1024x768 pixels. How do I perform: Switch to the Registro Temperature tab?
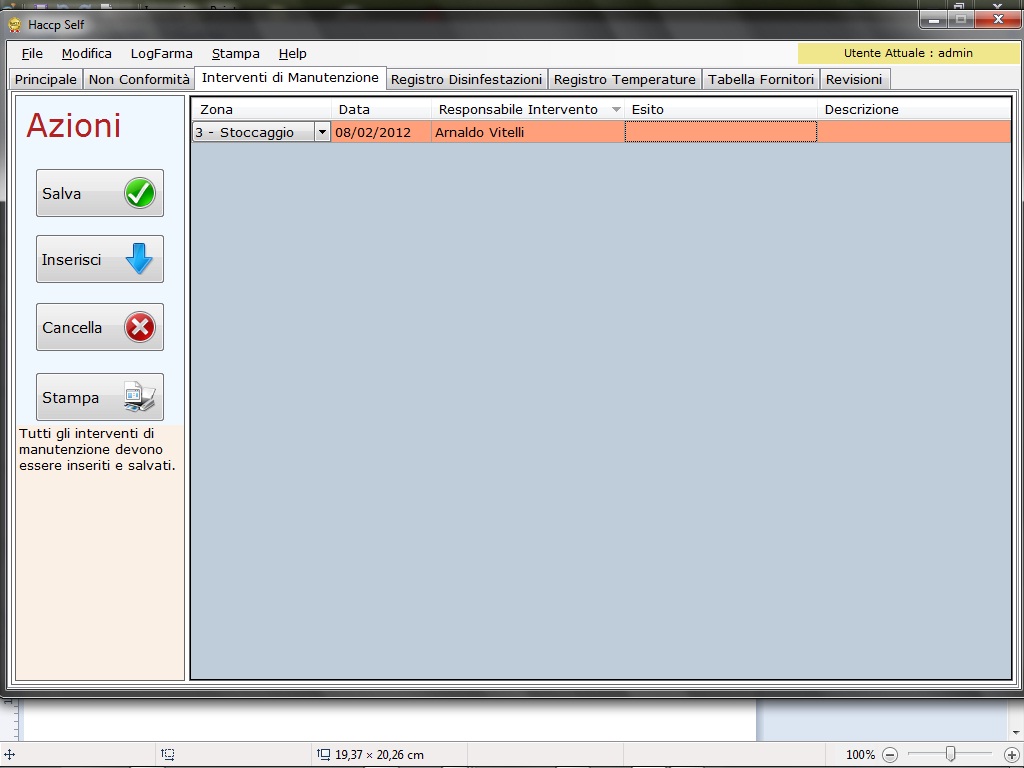pyautogui.click(x=624, y=80)
